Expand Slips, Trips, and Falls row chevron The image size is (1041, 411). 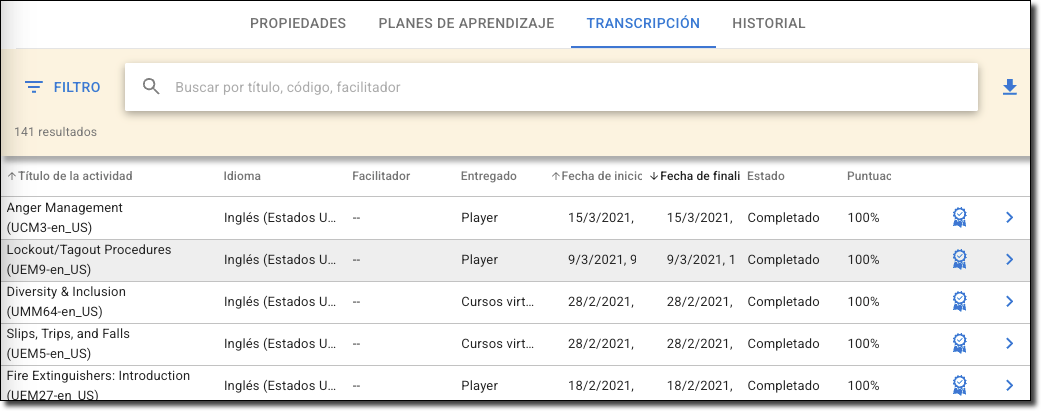point(1009,343)
